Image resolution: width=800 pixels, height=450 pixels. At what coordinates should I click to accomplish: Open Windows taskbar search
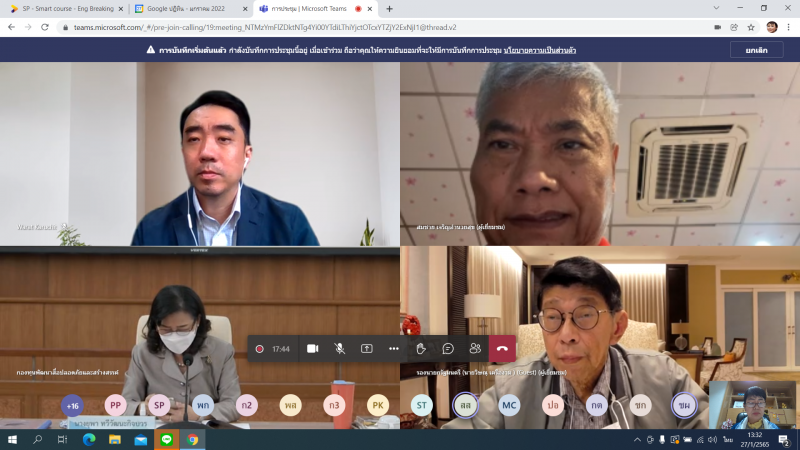(x=37, y=440)
